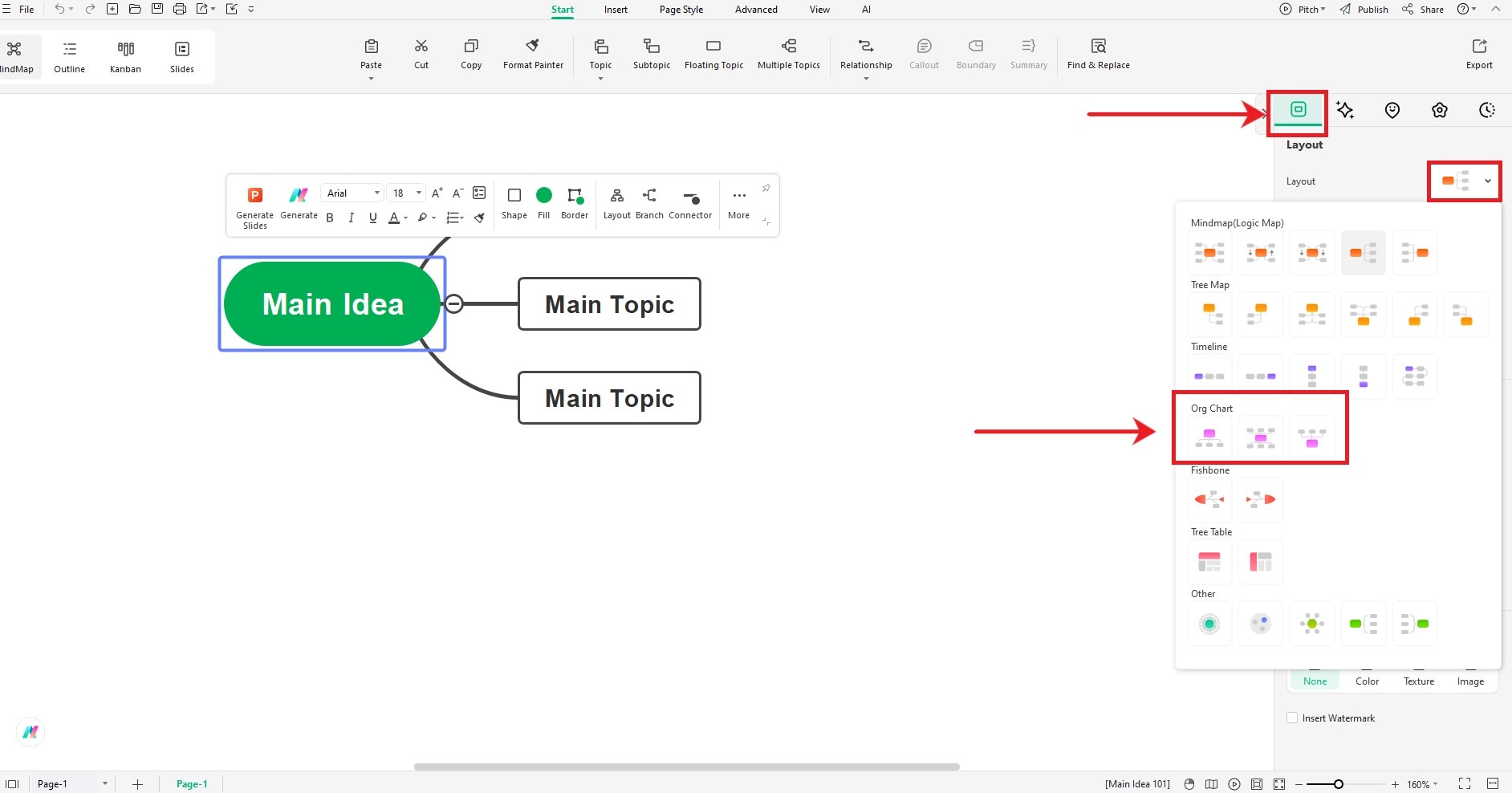Open the Export option

tap(1479, 54)
